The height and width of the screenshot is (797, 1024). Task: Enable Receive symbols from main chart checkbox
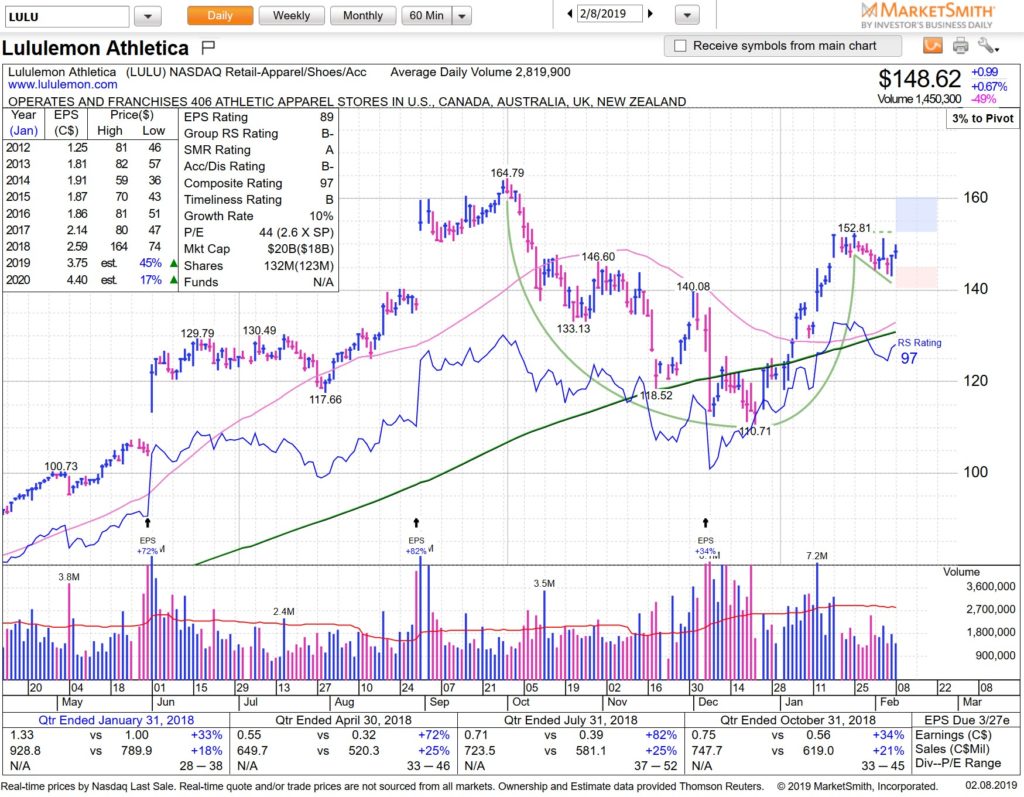(x=680, y=46)
